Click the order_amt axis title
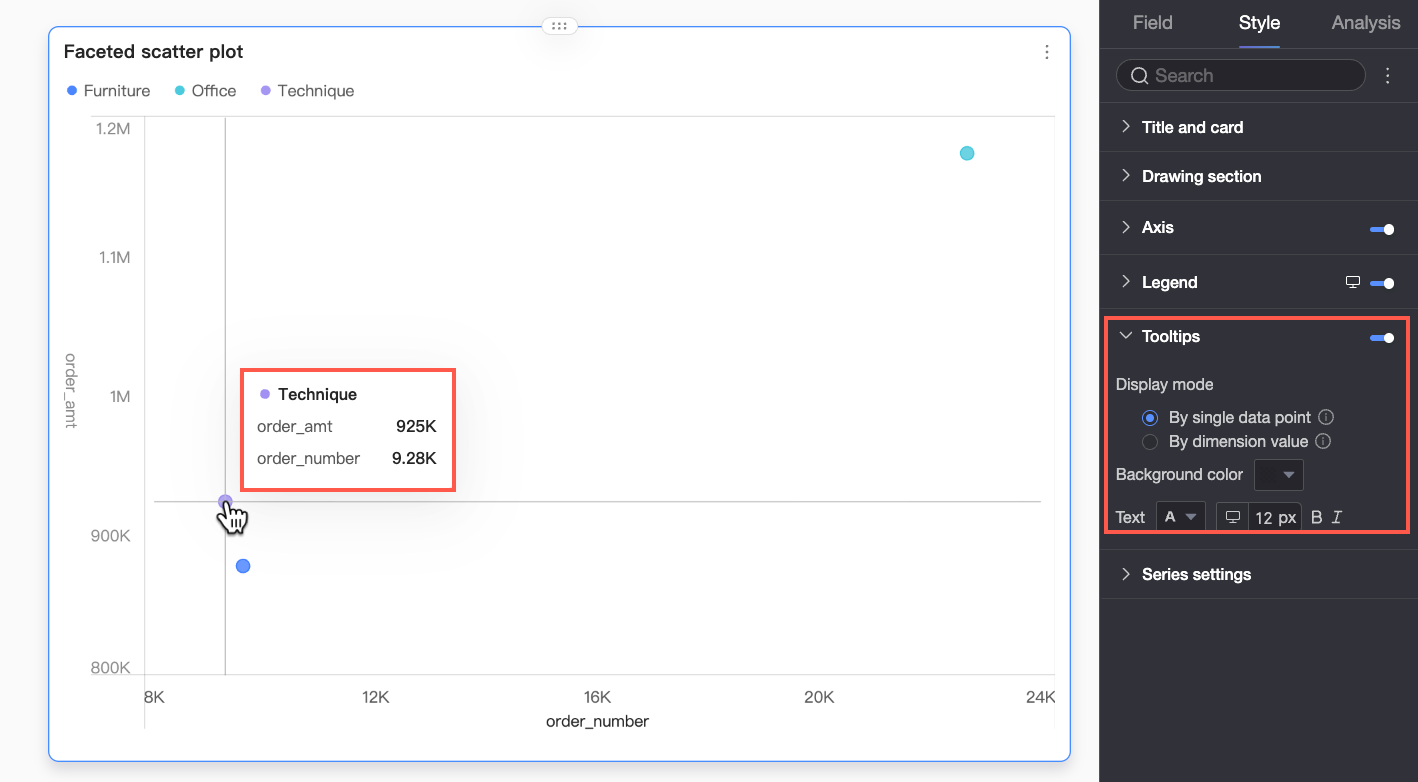This screenshot has width=1418, height=782. click(x=71, y=390)
